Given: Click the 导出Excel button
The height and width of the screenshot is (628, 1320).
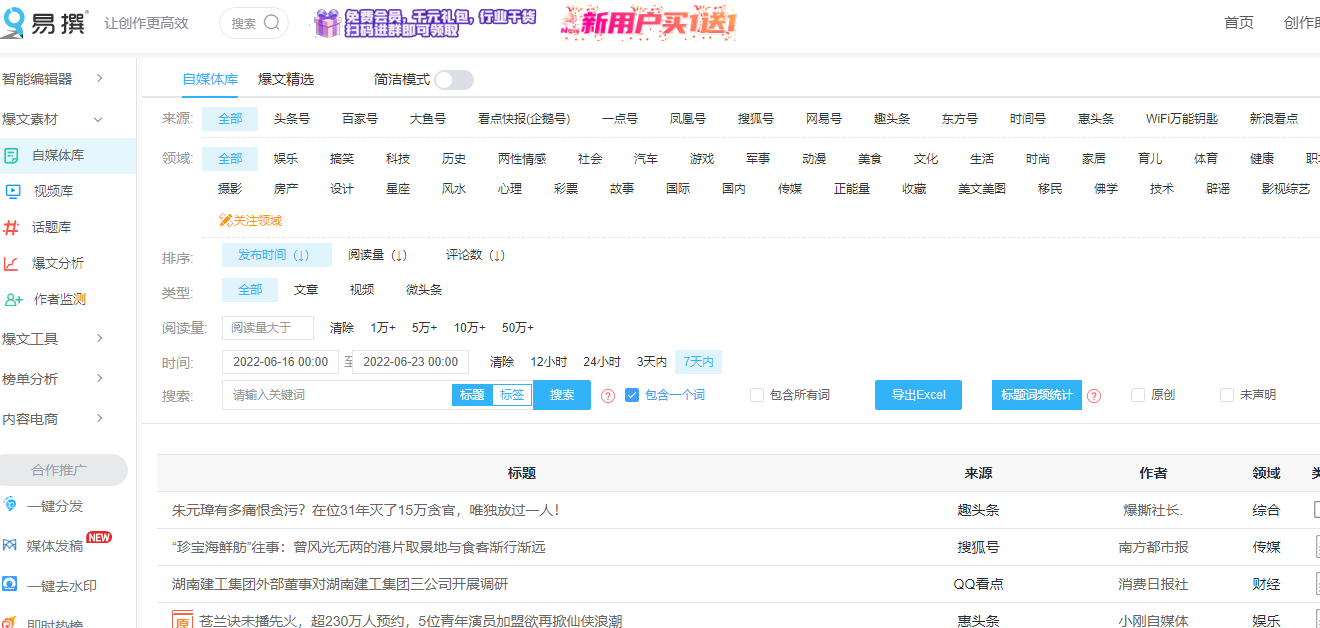Looking at the screenshot, I should tap(918, 394).
